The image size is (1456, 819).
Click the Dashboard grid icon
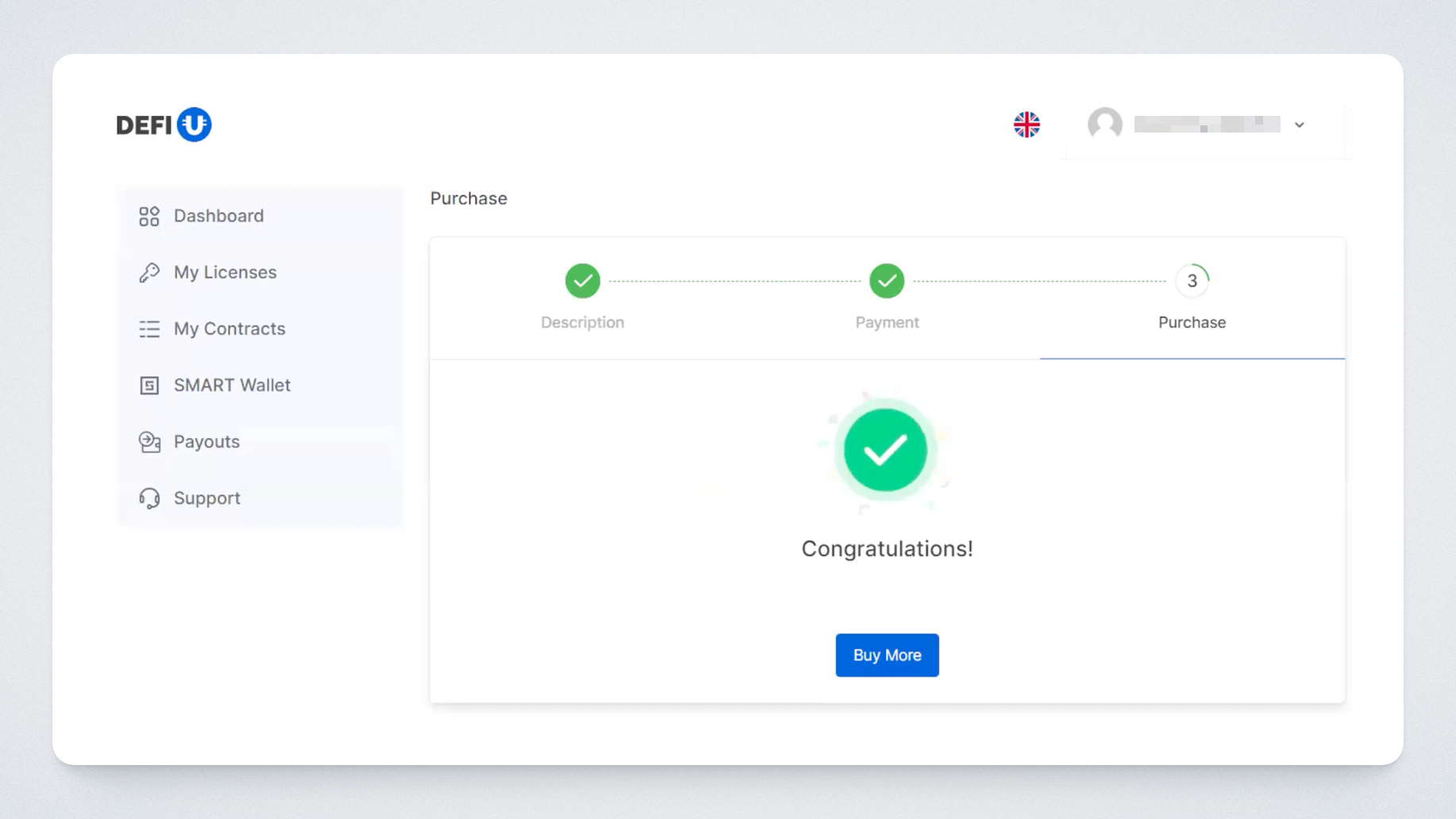coord(149,217)
